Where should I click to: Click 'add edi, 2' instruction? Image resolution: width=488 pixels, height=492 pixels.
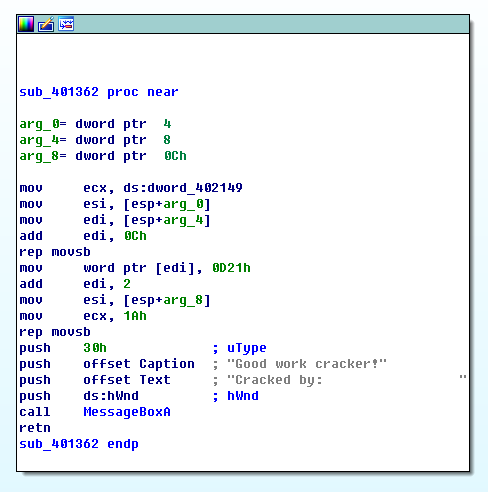click(75, 284)
